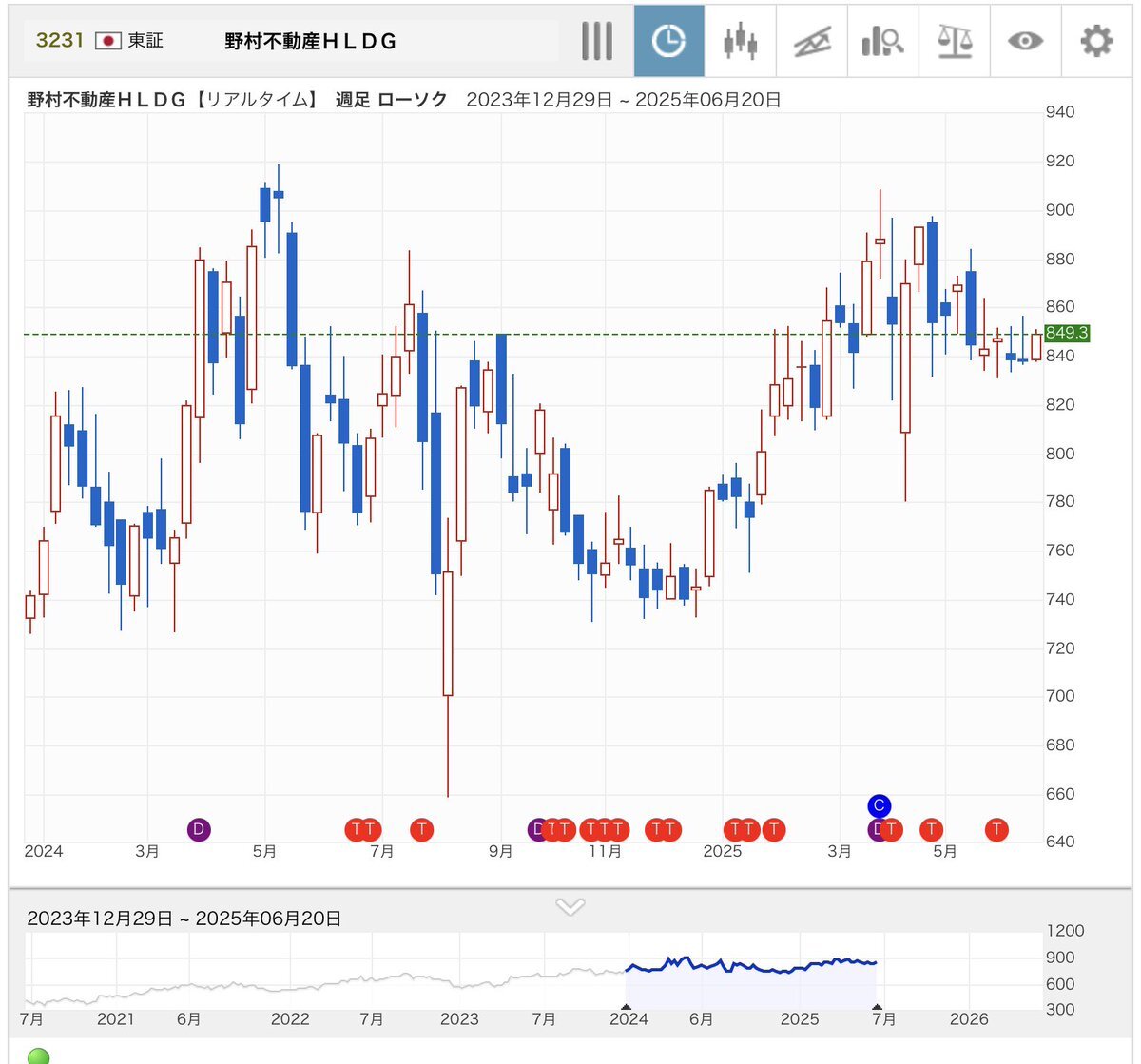Image resolution: width=1141 pixels, height=1064 pixels.
Task: Click the green circle indicator at bottom left
Action: point(38,1056)
